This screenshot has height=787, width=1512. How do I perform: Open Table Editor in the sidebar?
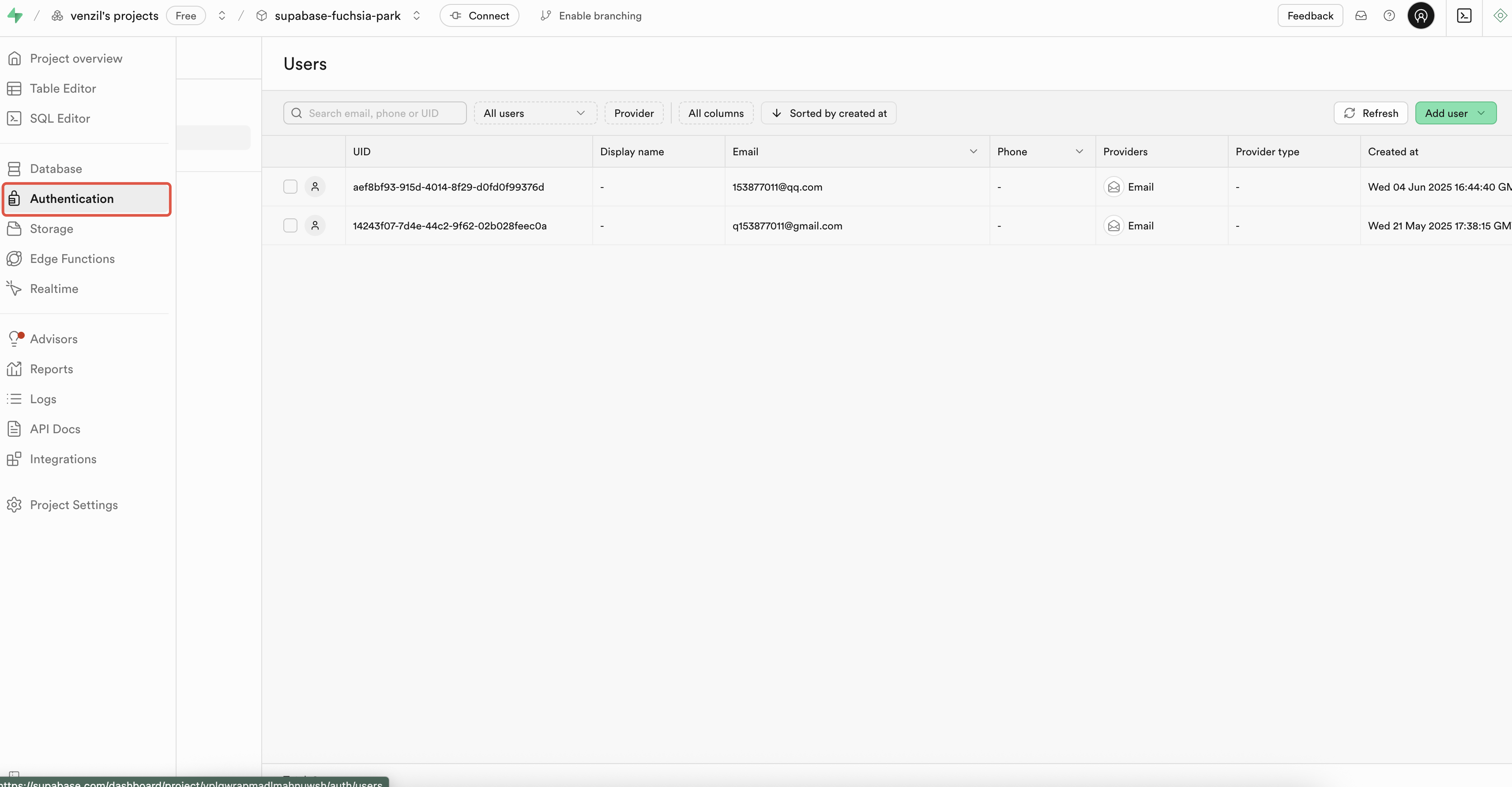coord(63,88)
